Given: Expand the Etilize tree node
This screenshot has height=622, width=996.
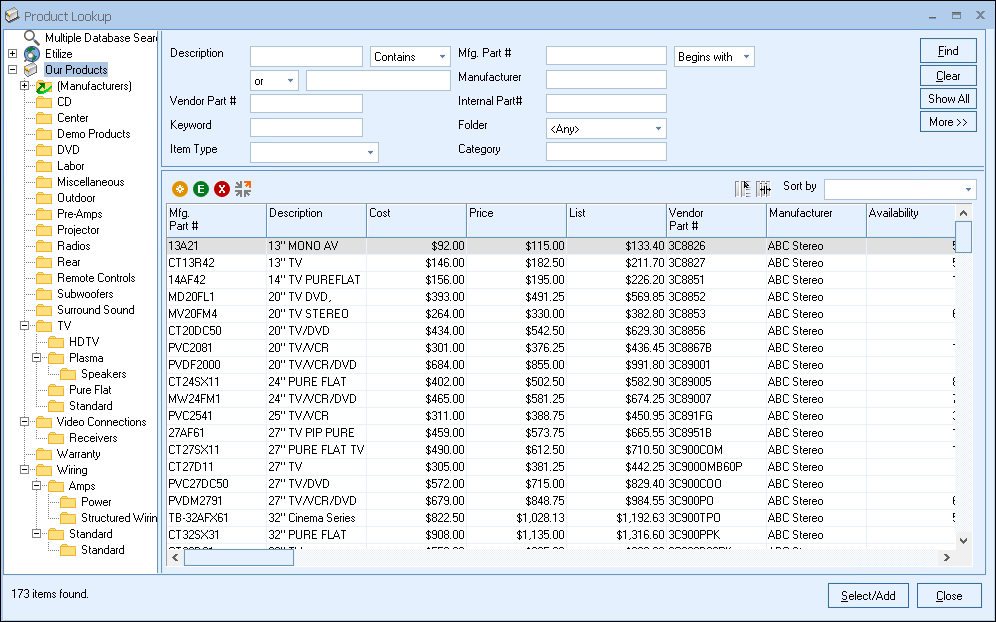Looking at the screenshot, I should click(12, 54).
